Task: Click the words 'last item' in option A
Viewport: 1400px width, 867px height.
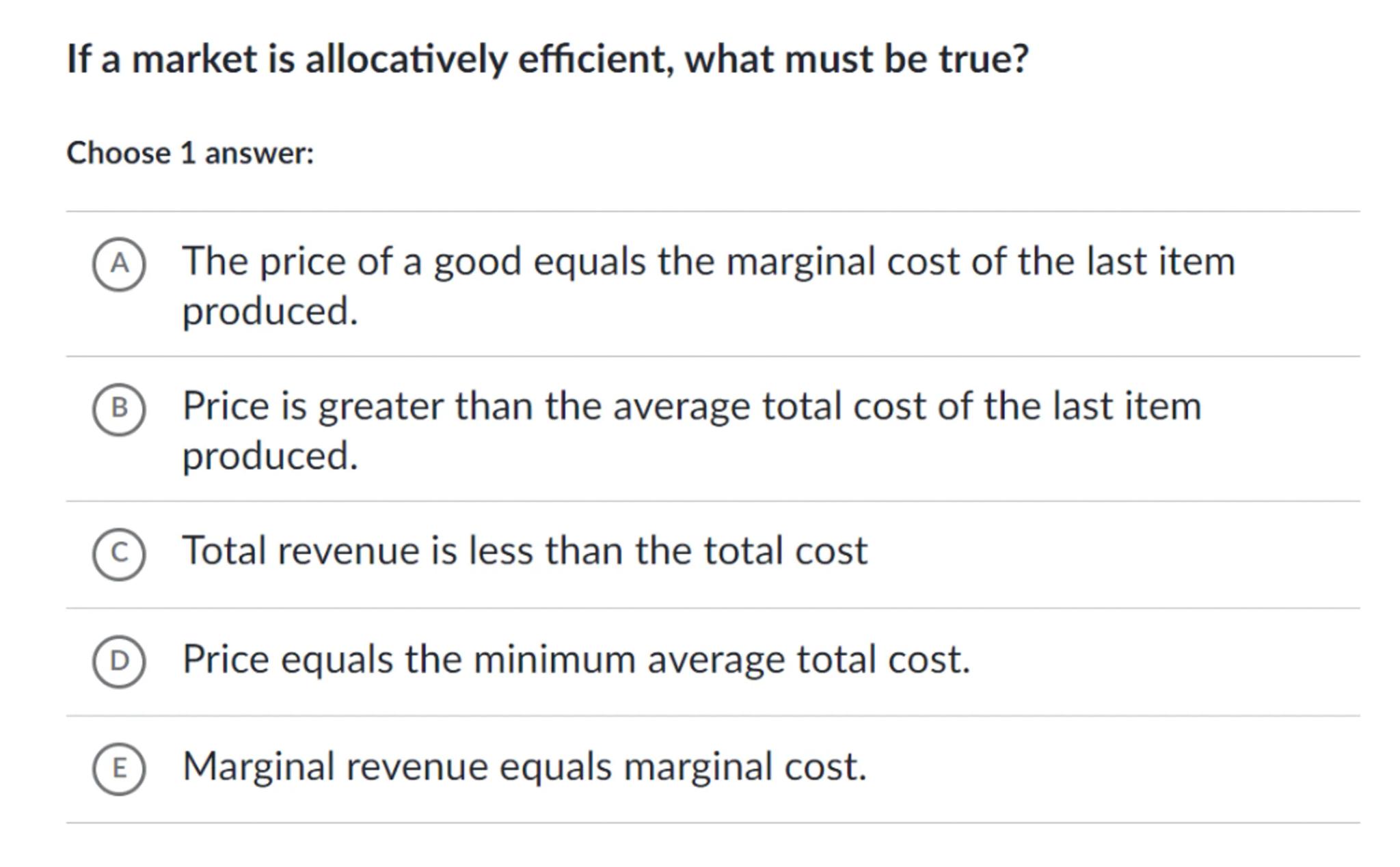Action: (x=1160, y=262)
